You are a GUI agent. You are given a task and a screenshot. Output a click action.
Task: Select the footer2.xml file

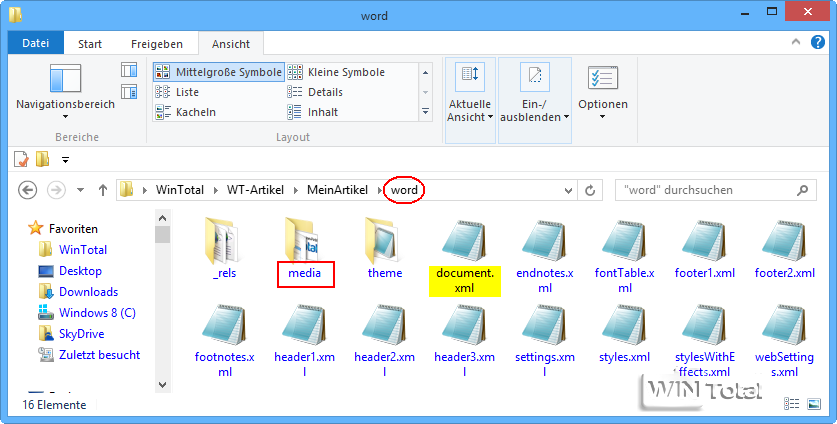click(785, 249)
